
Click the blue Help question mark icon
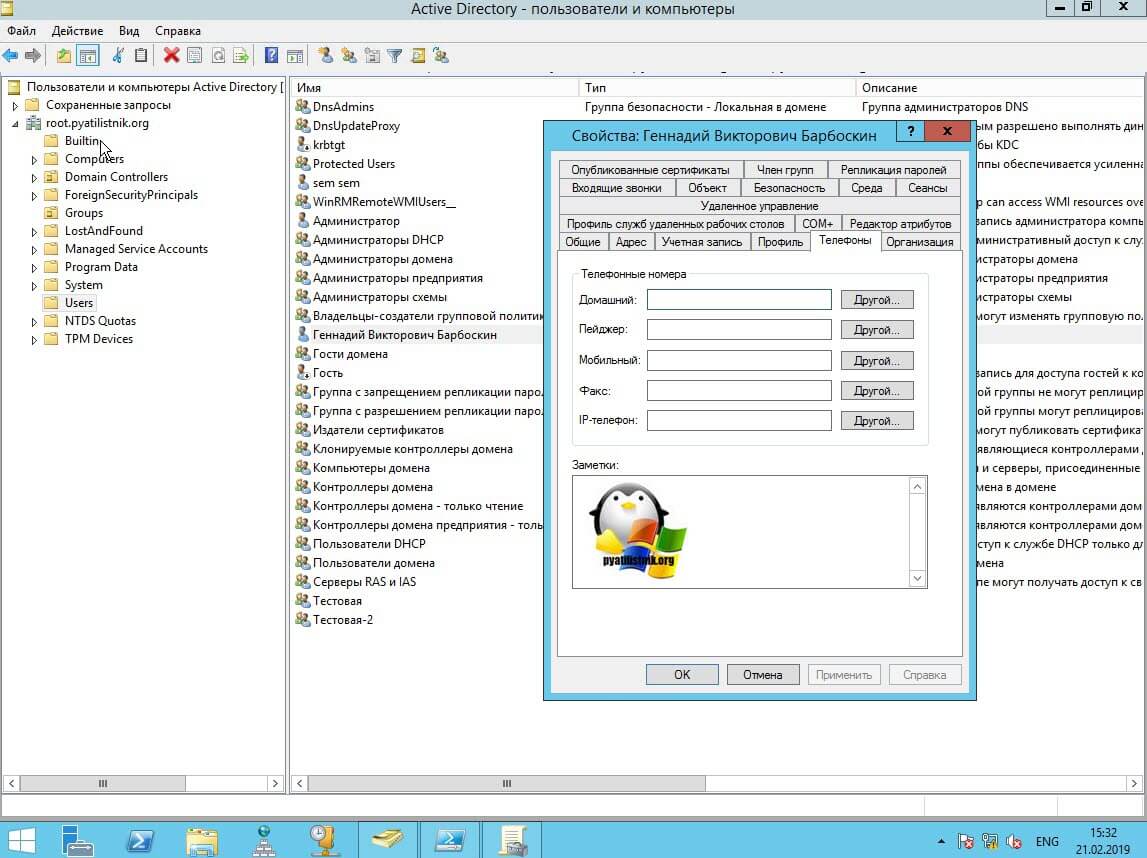click(271, 56)
